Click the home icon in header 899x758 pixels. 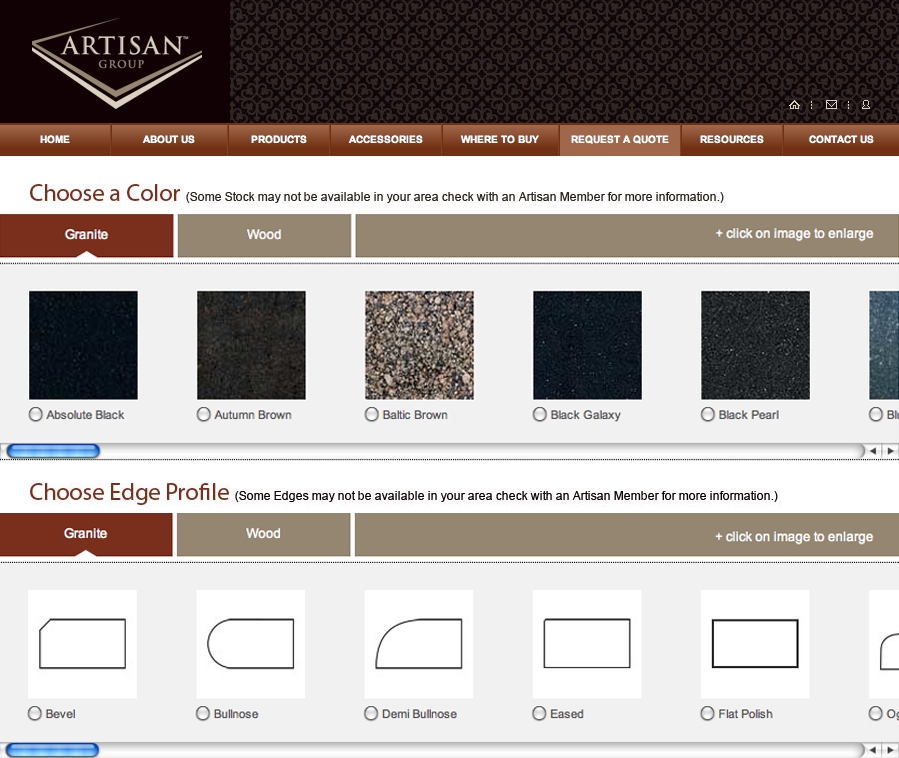(x=794, y=104)
